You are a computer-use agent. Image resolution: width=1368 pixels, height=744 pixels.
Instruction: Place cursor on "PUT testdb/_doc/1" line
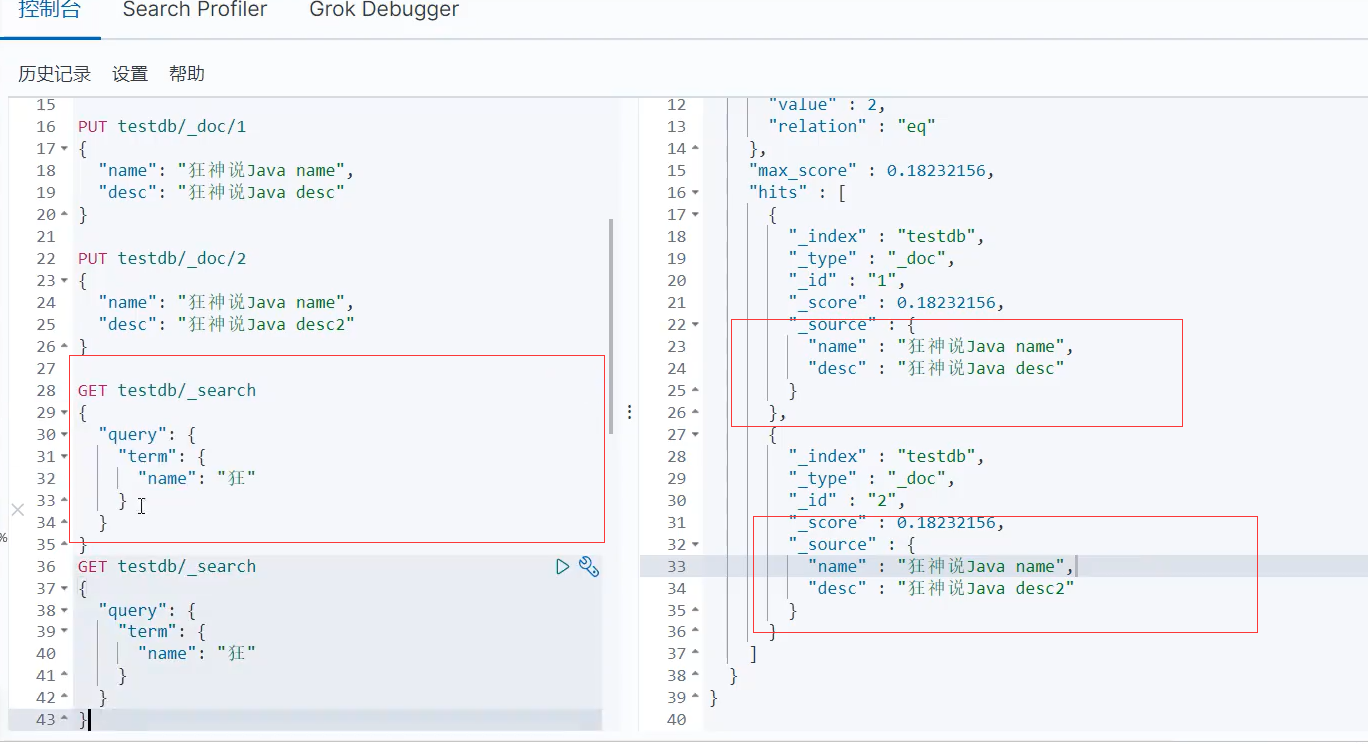(x=162, y=127)
